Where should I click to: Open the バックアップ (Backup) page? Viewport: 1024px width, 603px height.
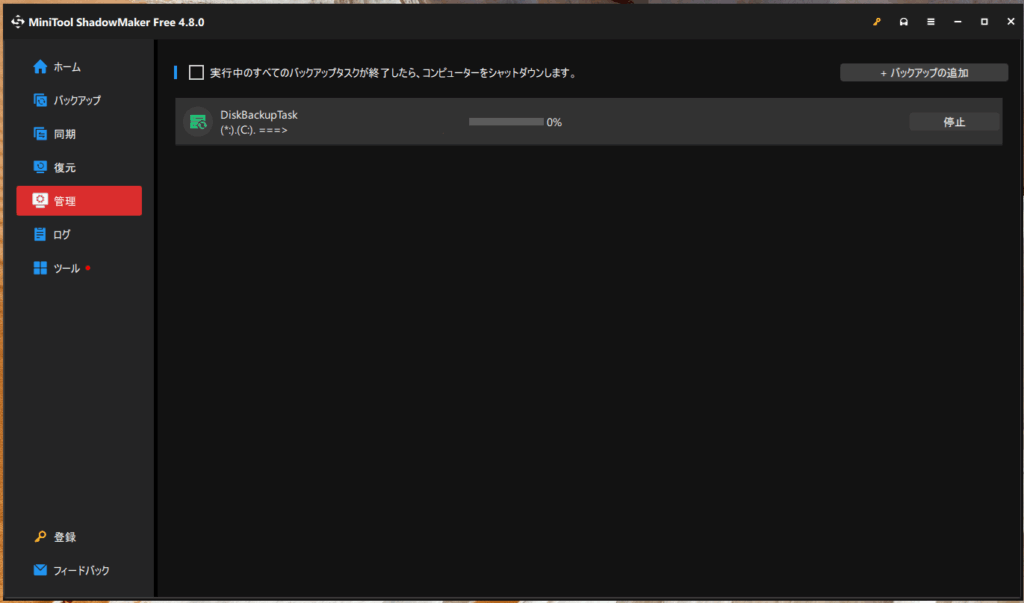point(76,100)
